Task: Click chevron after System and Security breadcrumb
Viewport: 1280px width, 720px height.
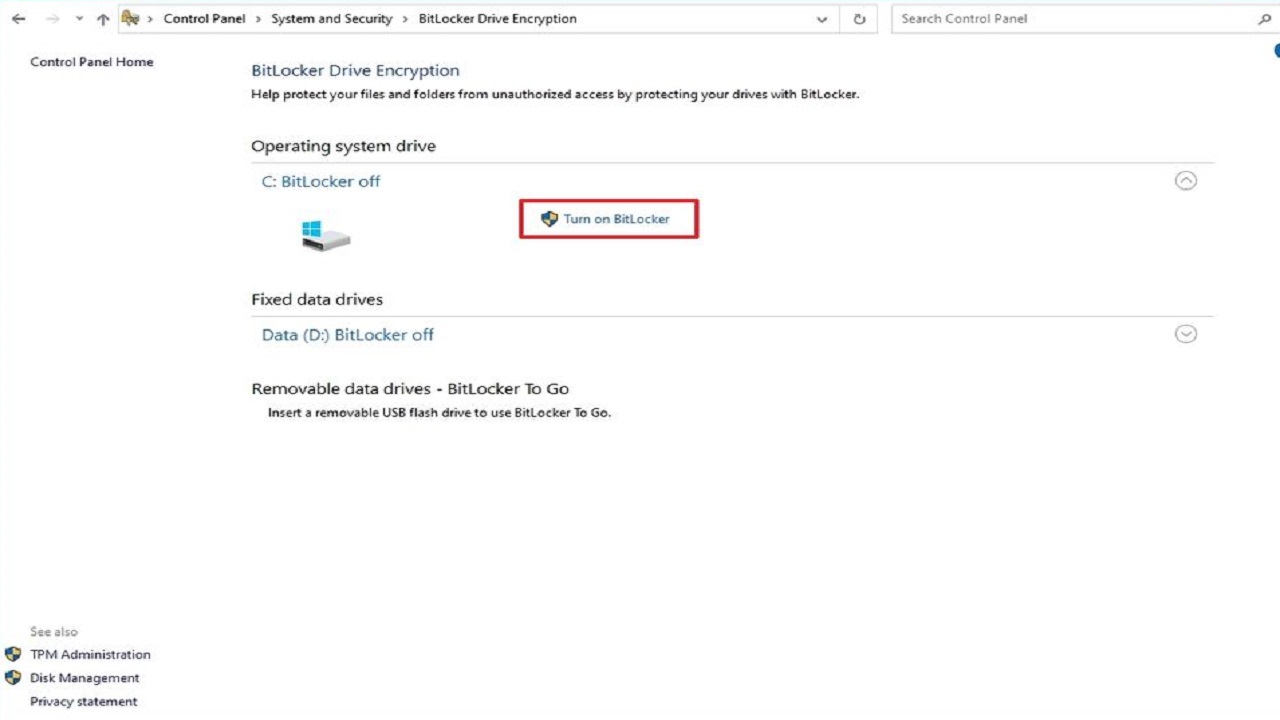Action: pyautogui.click(x=406, y=19)
